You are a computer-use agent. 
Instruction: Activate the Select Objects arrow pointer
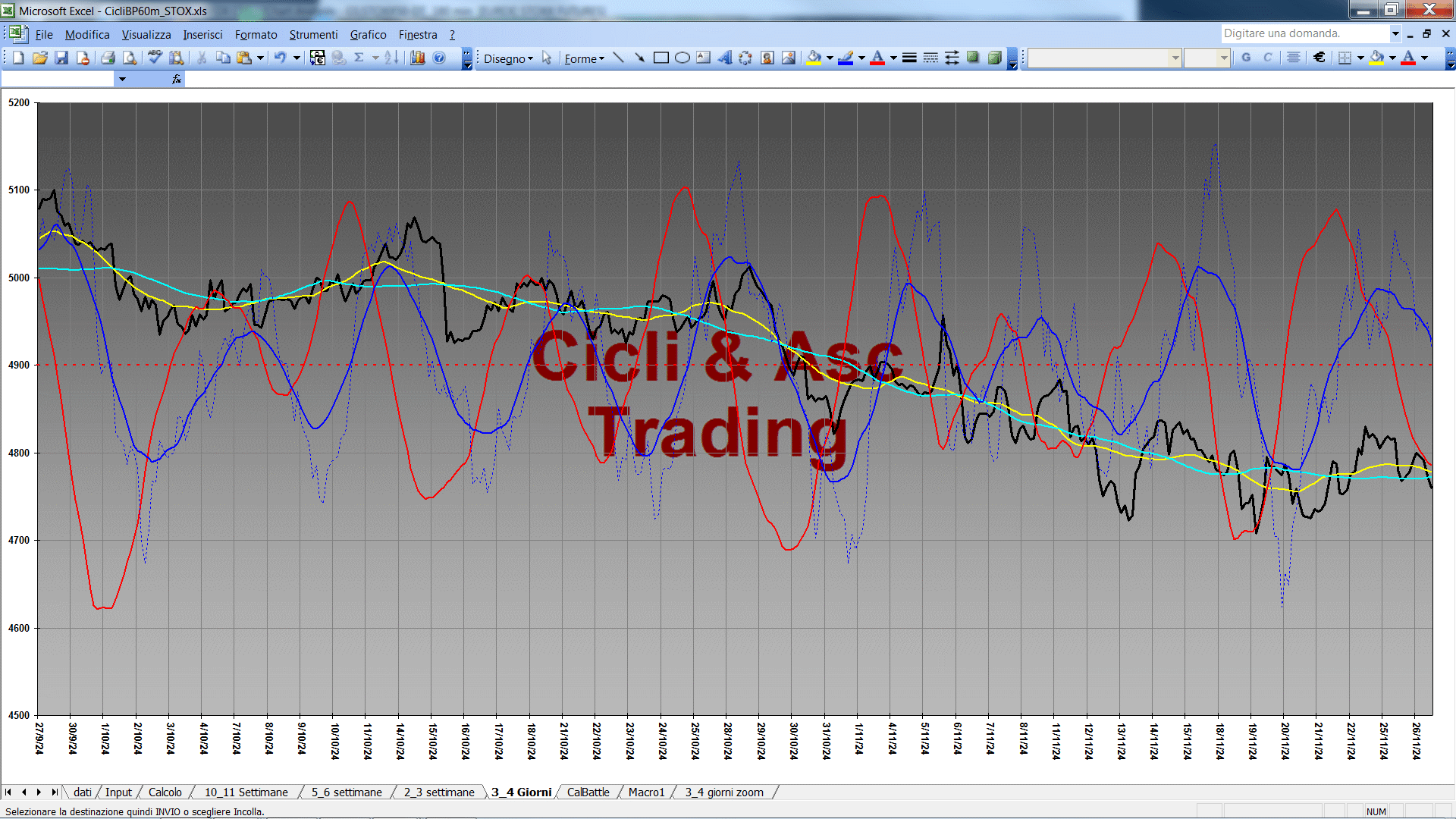pos(547,58)
